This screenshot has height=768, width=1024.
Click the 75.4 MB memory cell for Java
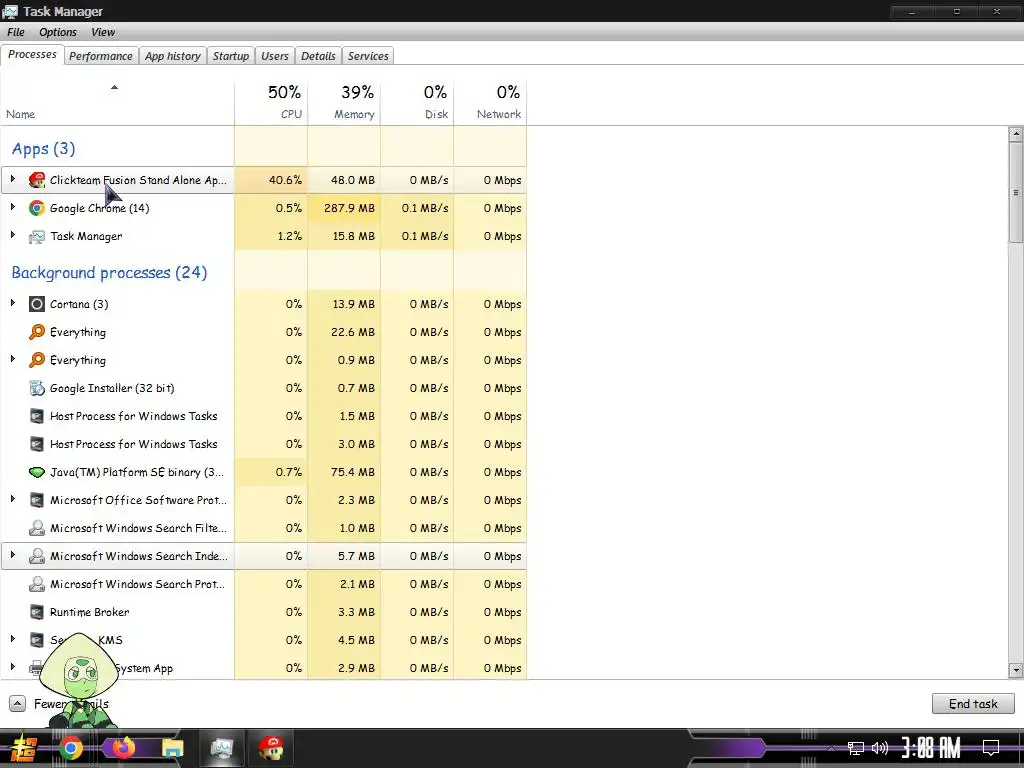pos(344,472)
